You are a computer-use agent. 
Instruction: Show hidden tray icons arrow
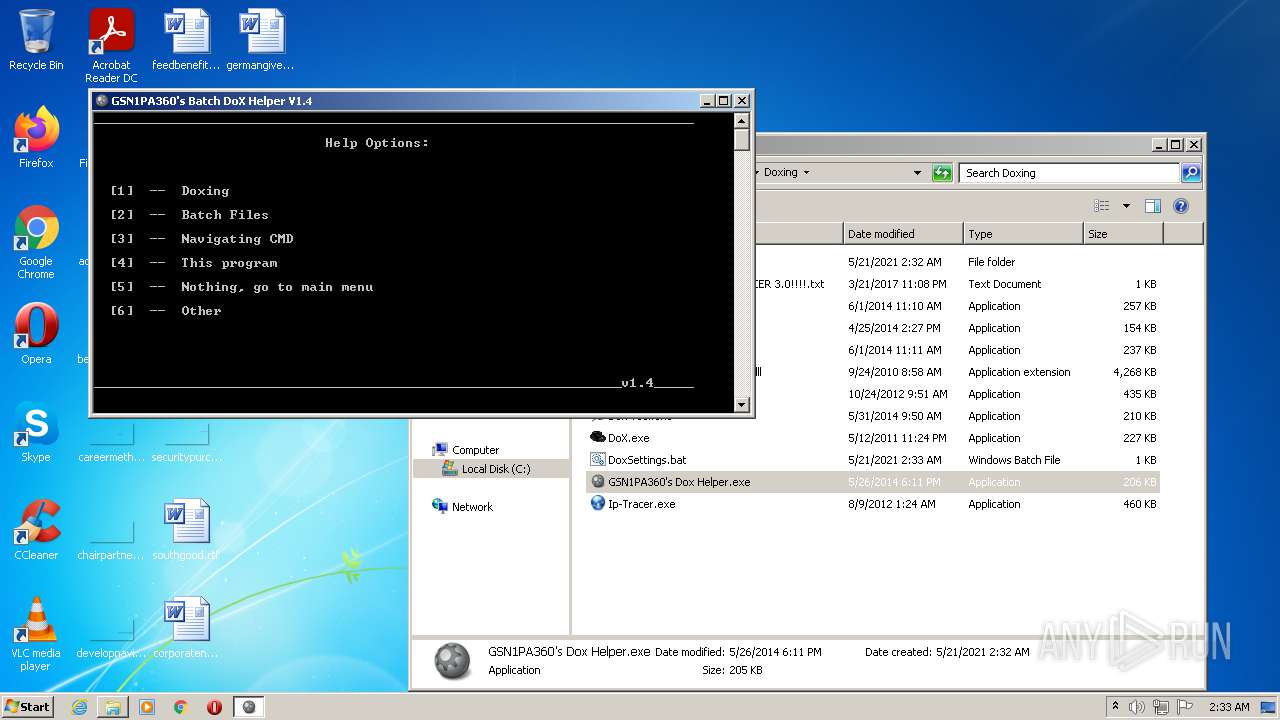tap(1115, 706)
